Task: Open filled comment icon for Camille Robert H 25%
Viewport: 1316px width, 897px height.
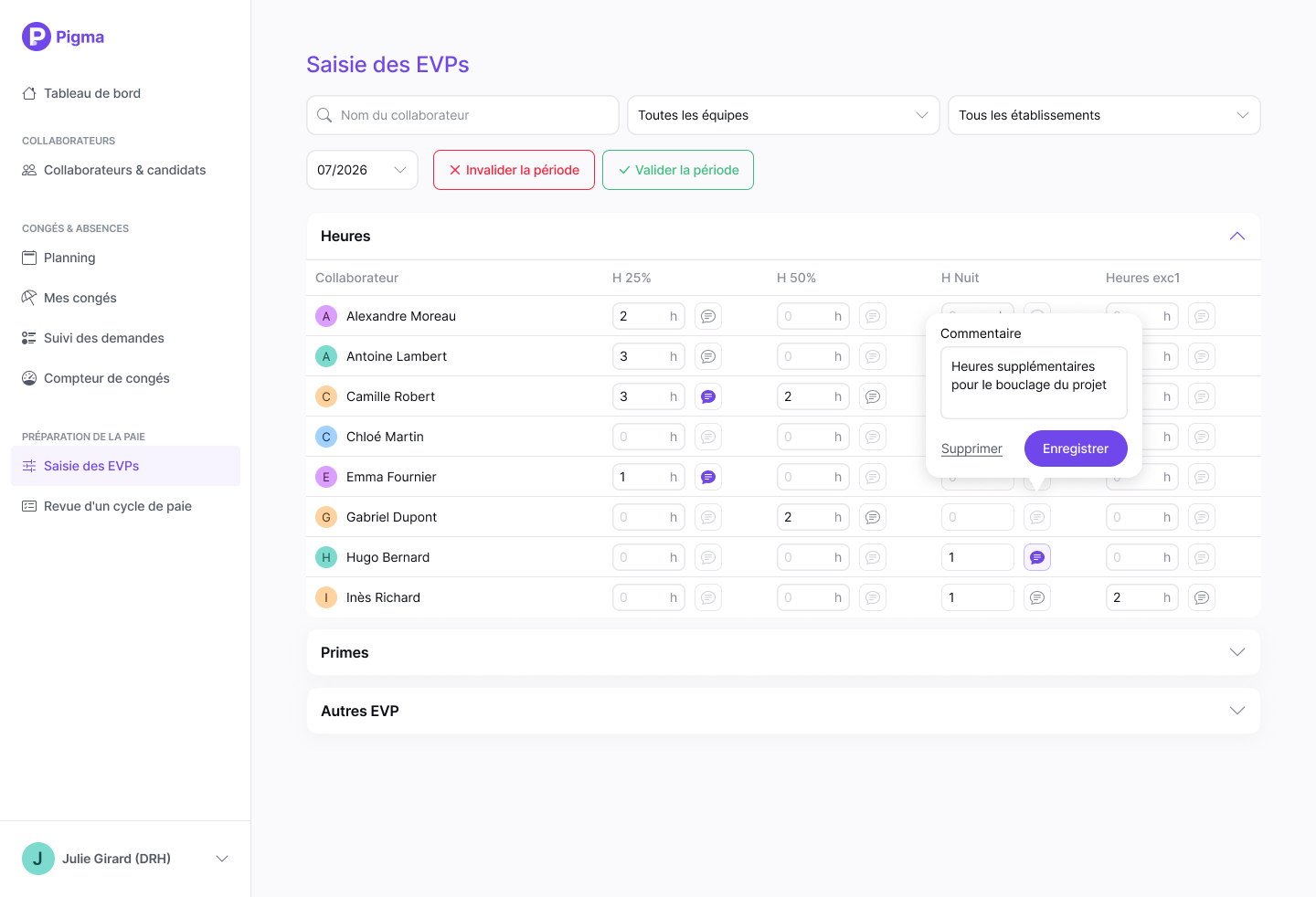Action: point(708,396)
